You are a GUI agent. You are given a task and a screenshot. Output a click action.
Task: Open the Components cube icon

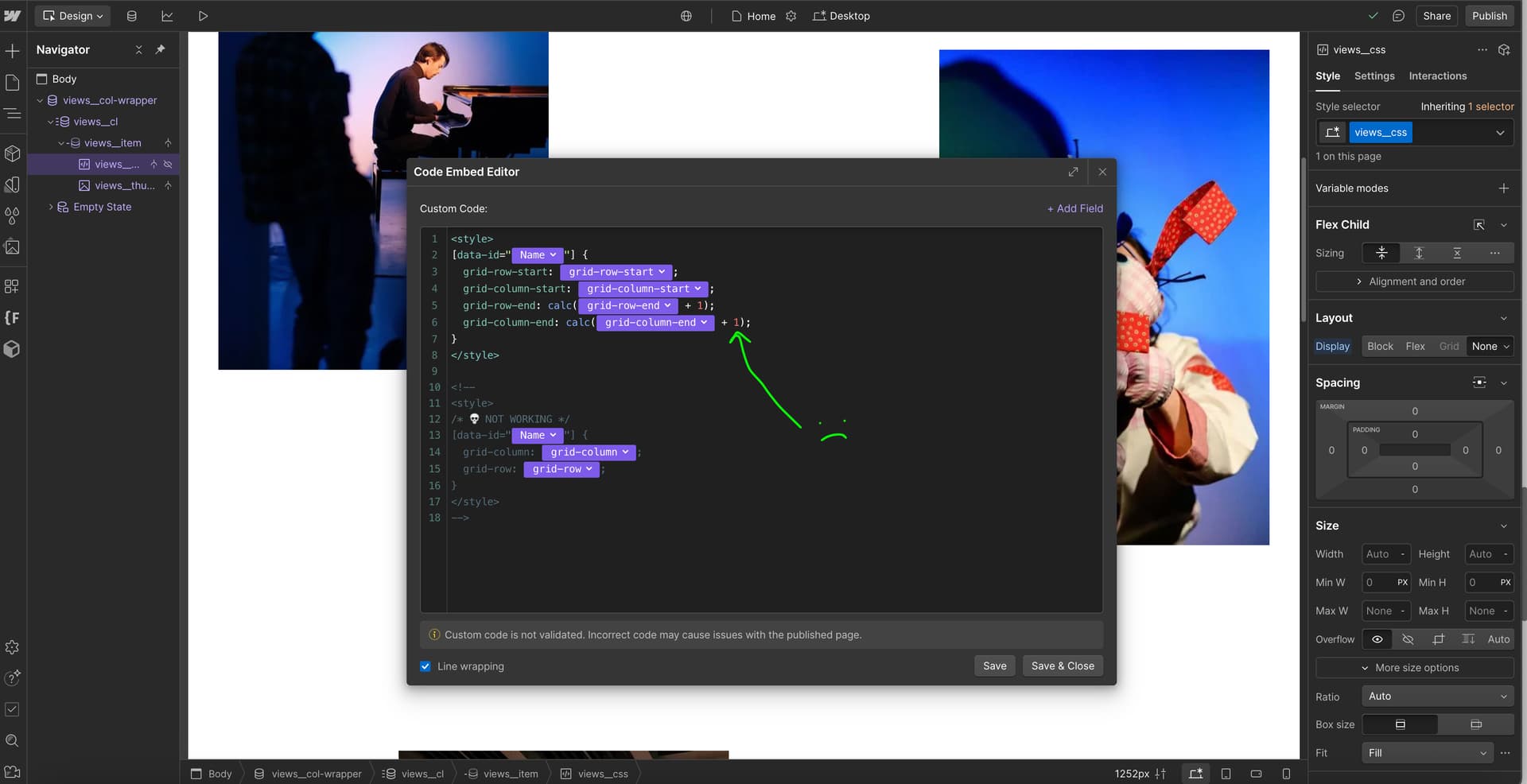12,153
